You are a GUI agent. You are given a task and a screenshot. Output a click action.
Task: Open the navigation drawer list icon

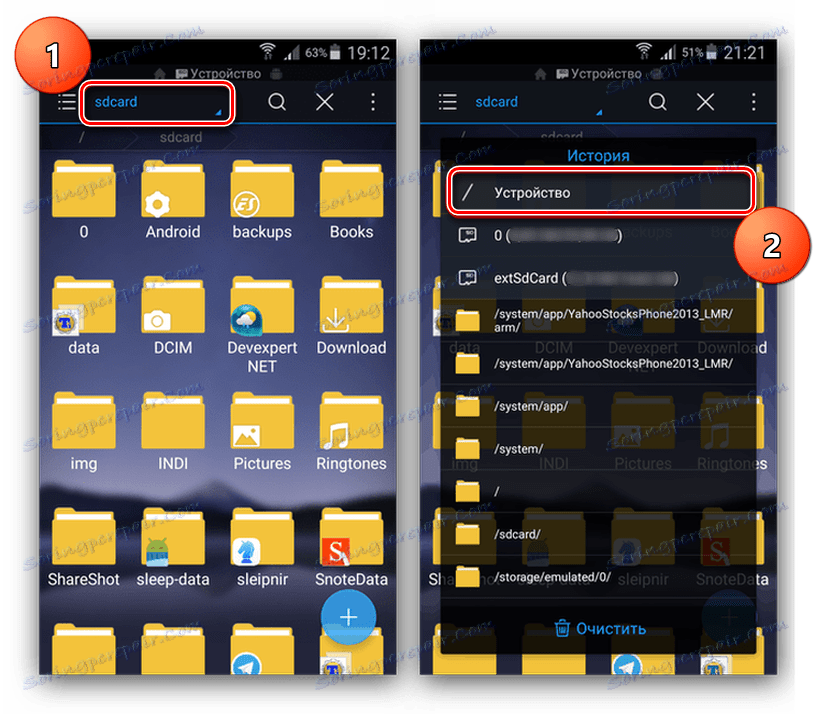[x=65, y=102]
